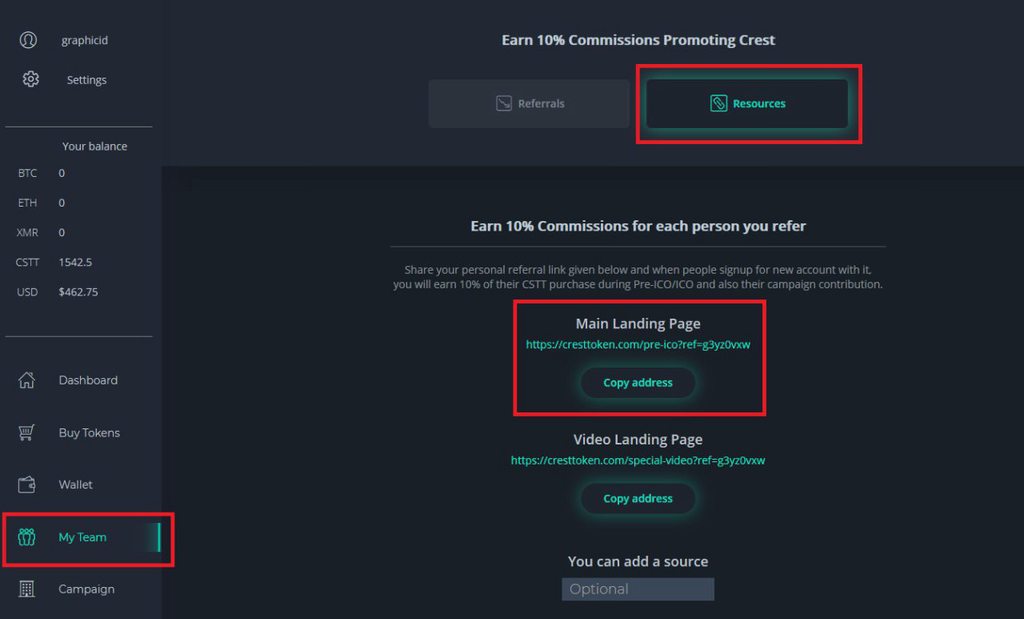
Task: Copy address for Main Landing Page
Action: [x=638, y=383]
